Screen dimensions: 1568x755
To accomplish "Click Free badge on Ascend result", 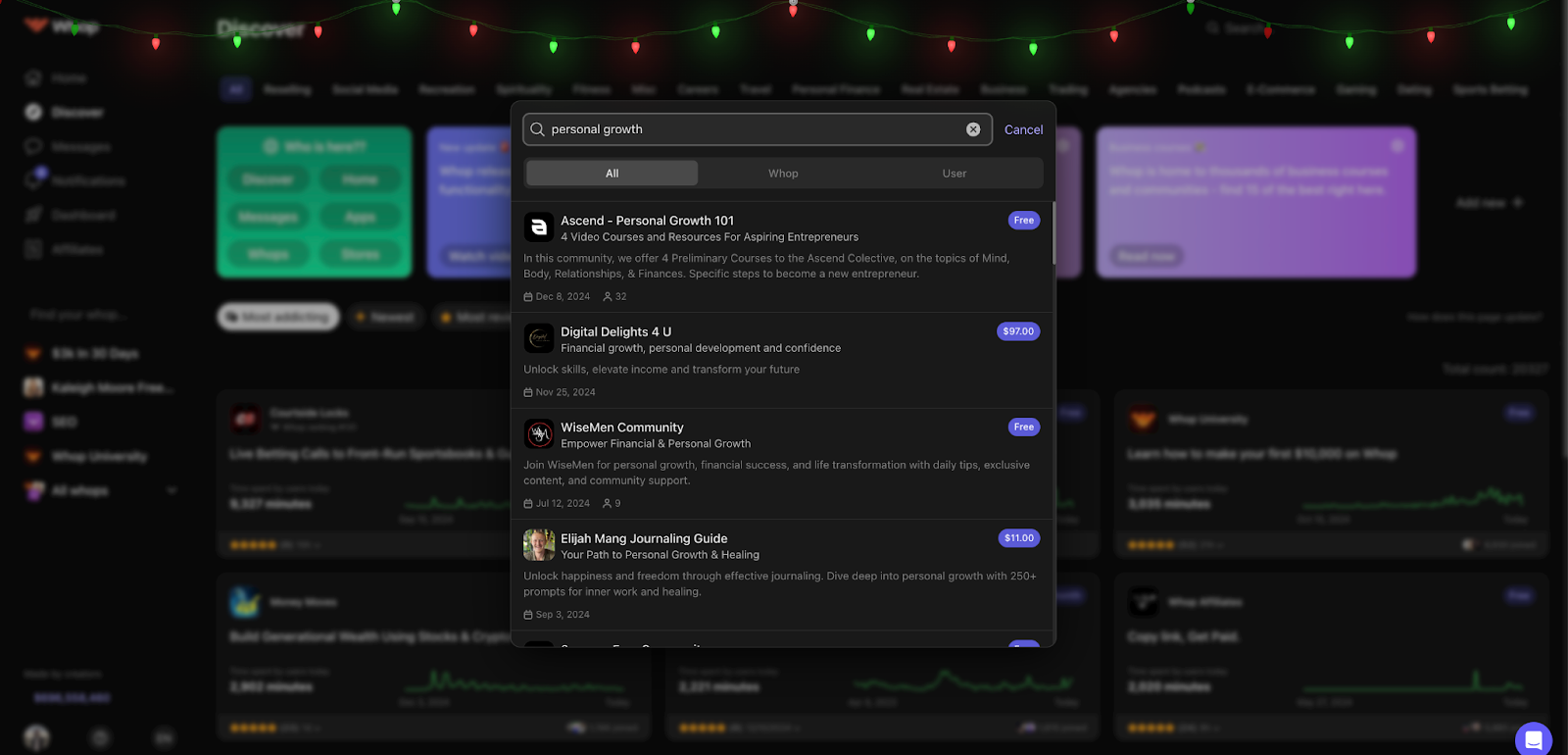I will click(1024, 221).
